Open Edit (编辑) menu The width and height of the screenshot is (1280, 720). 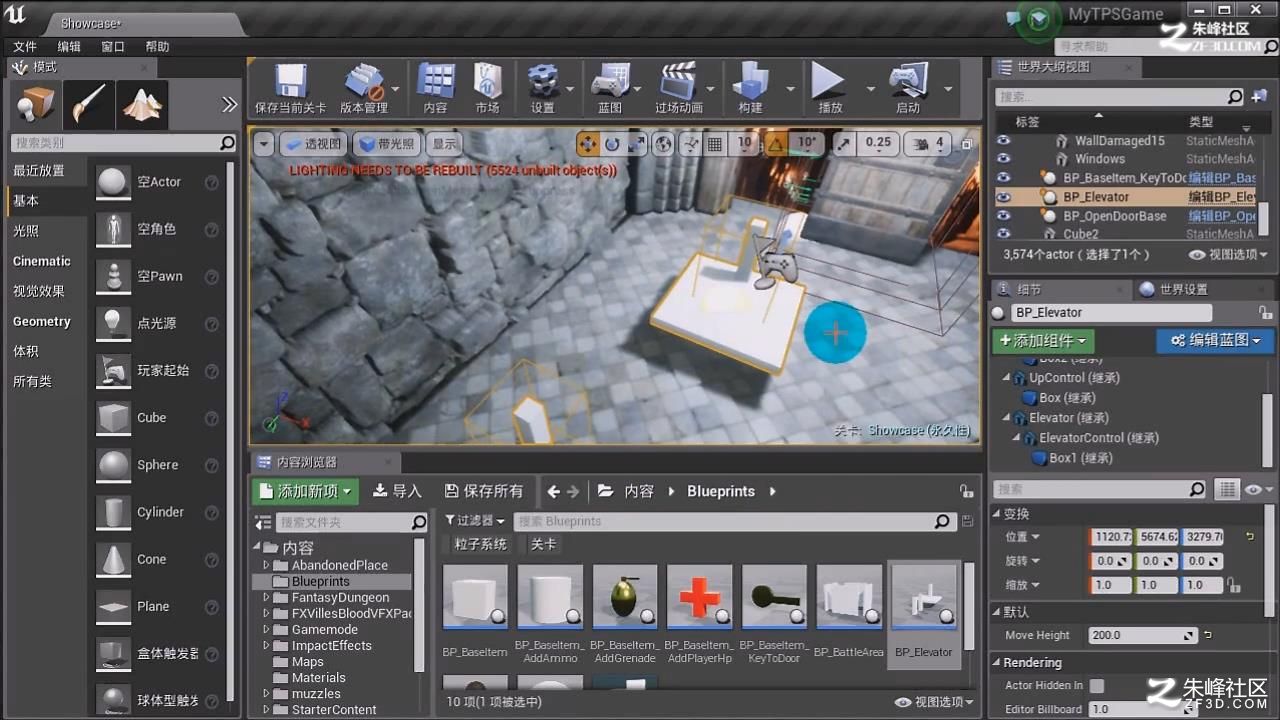click(x=69, y=47)
